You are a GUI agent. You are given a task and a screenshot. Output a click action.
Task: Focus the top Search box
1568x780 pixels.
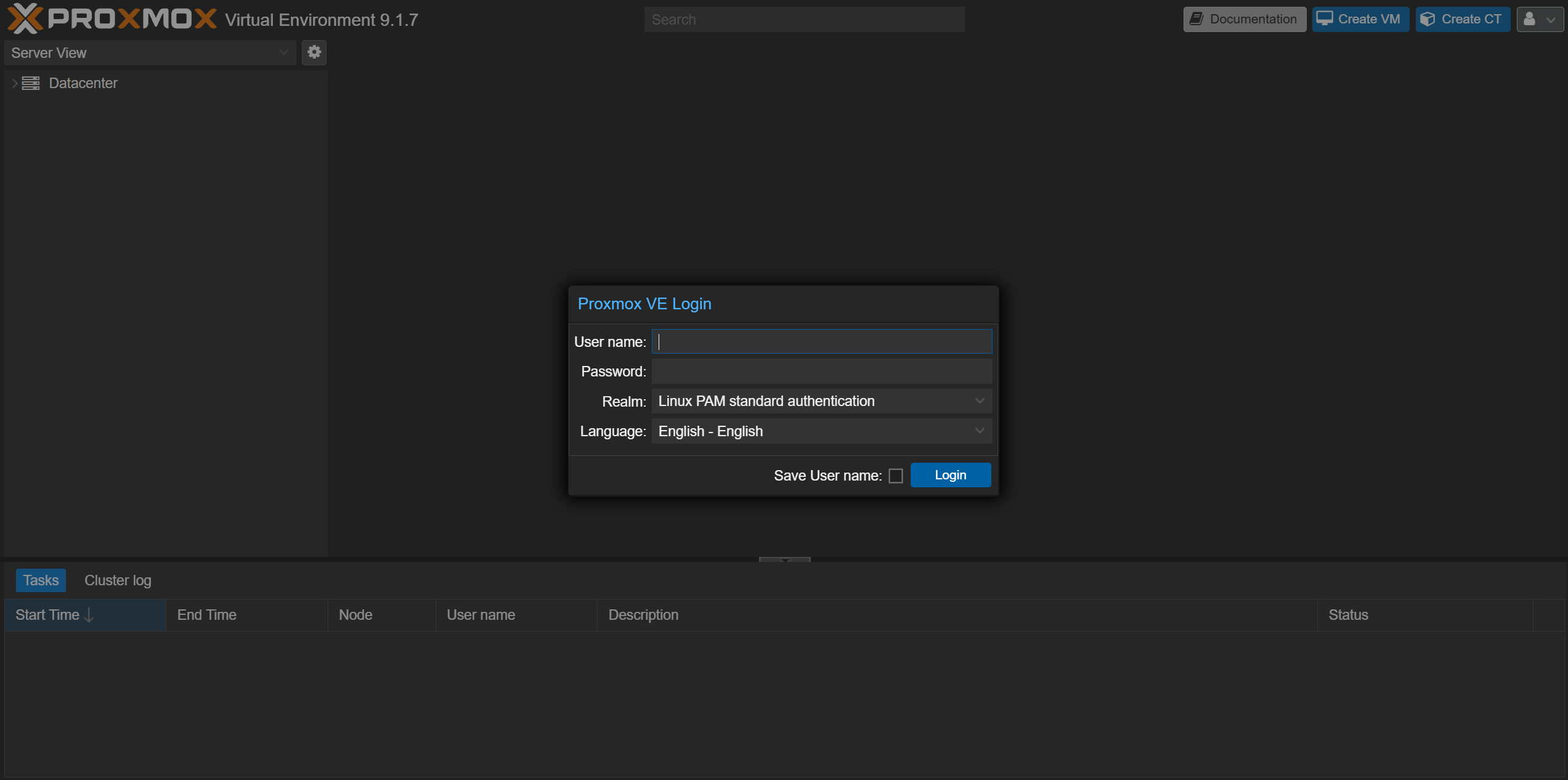804,20
